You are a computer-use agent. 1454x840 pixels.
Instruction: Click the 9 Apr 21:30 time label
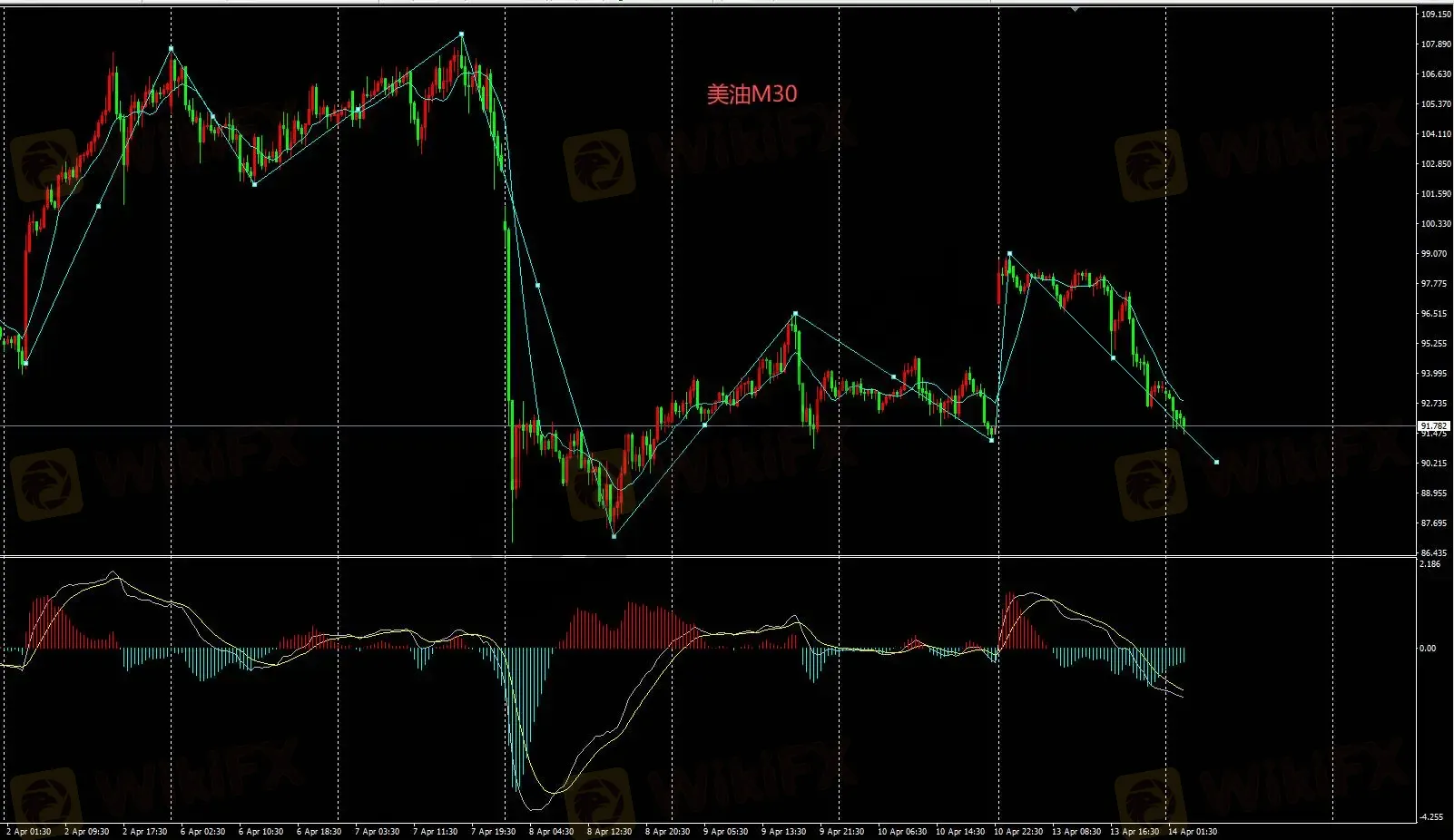[x=842, y=832]
